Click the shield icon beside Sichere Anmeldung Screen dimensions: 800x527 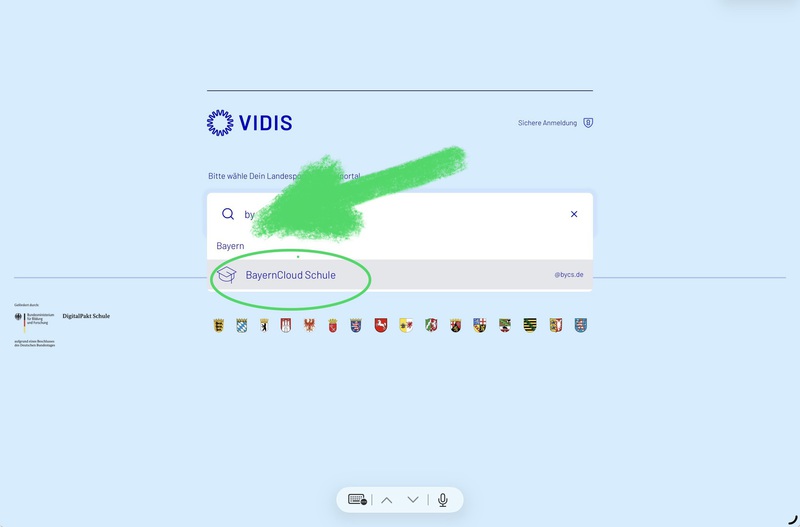coord(588,122)
